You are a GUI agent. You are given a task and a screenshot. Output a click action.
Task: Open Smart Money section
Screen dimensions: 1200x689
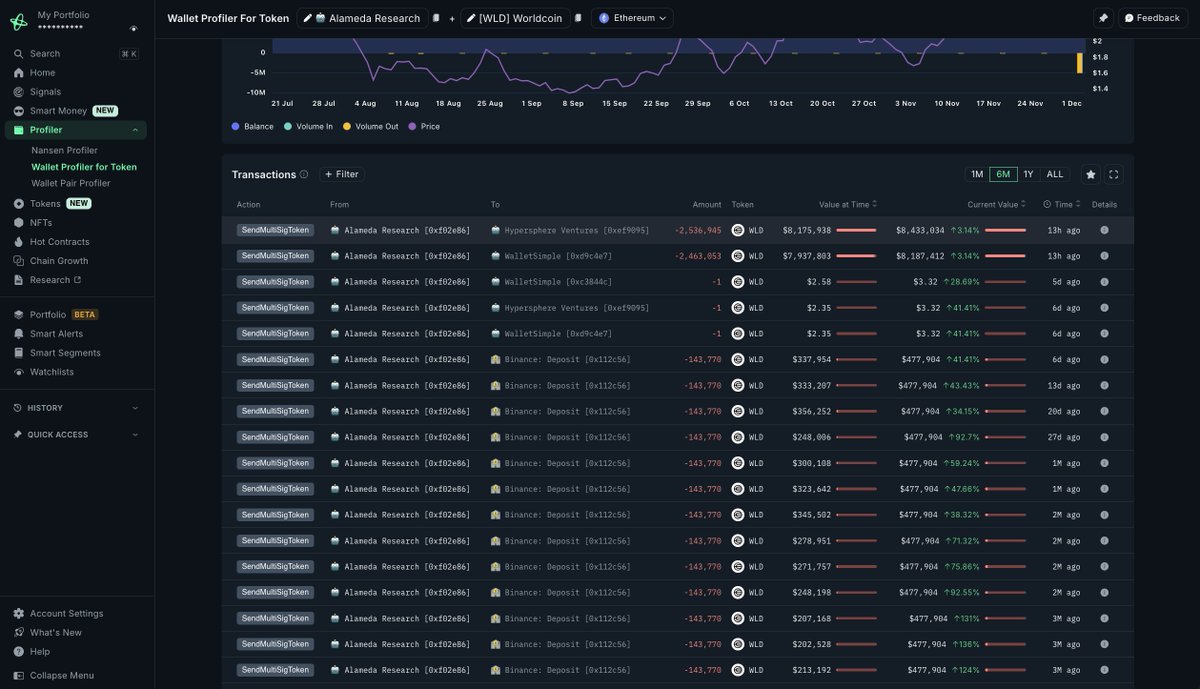point(58,111)
